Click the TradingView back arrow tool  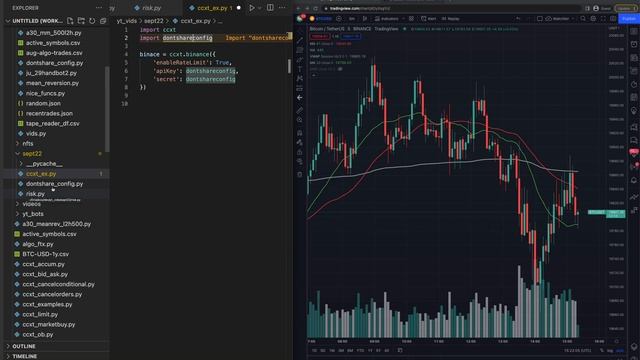pyautogui.click(x=300, y=98)
